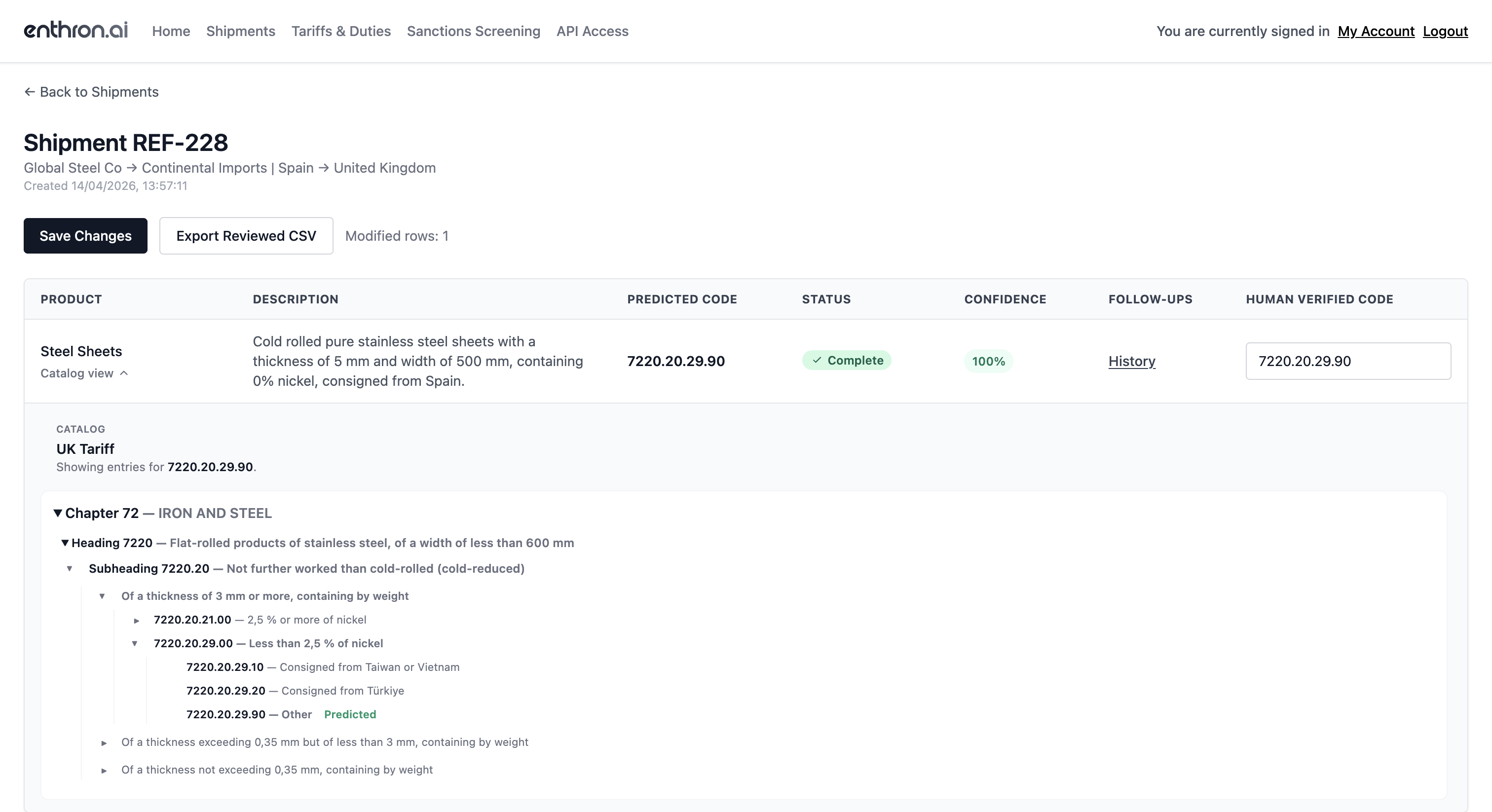Expand 'thickness exceeding 0,35 mm but less than 3 mm'
This screenshot has width=1492, height=812.
pos(104,743)
